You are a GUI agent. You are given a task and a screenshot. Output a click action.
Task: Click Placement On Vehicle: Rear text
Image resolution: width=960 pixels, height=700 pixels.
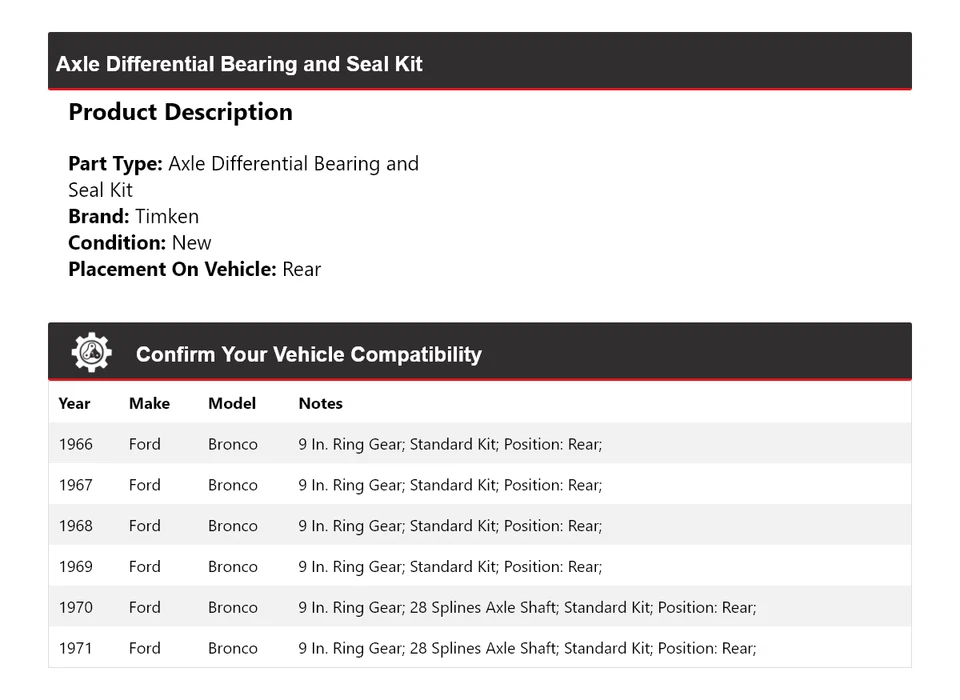(x=194, y=269)
